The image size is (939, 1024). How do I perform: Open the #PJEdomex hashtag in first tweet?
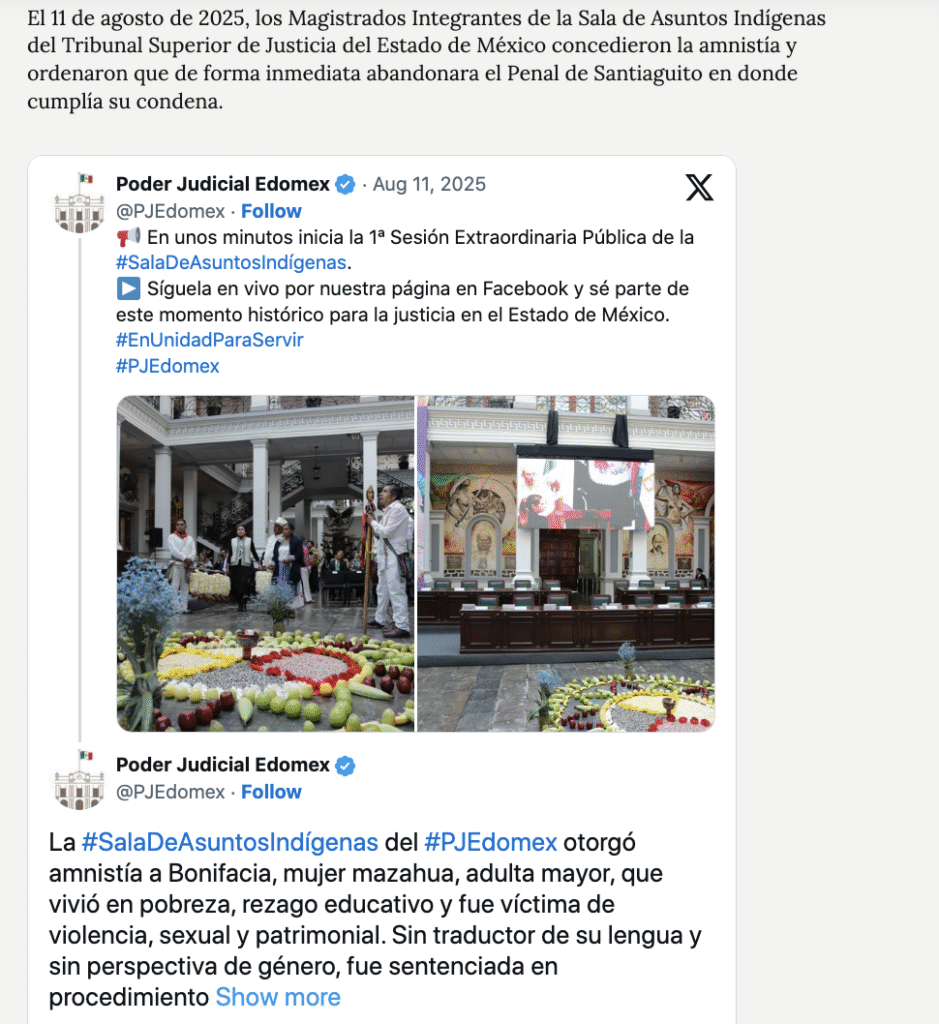coord(168,366)
